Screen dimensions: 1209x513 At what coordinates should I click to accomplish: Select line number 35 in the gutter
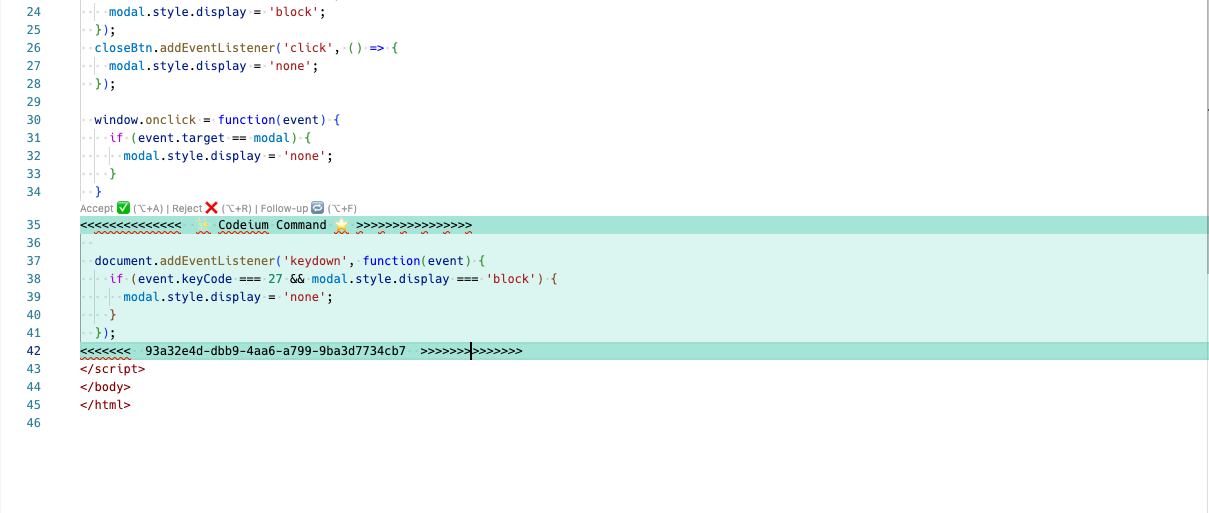[34, 225]
